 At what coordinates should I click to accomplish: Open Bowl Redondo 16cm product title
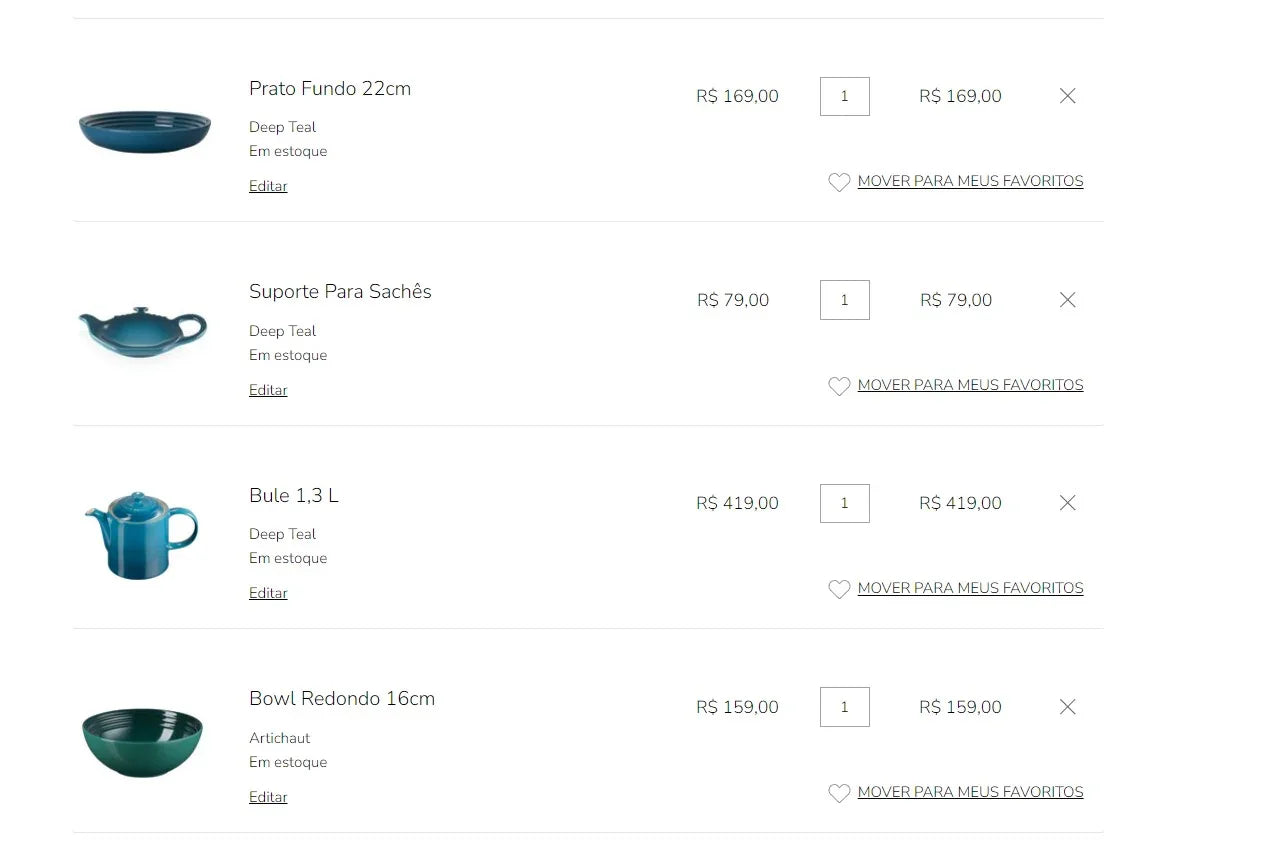tap(342, 699)
